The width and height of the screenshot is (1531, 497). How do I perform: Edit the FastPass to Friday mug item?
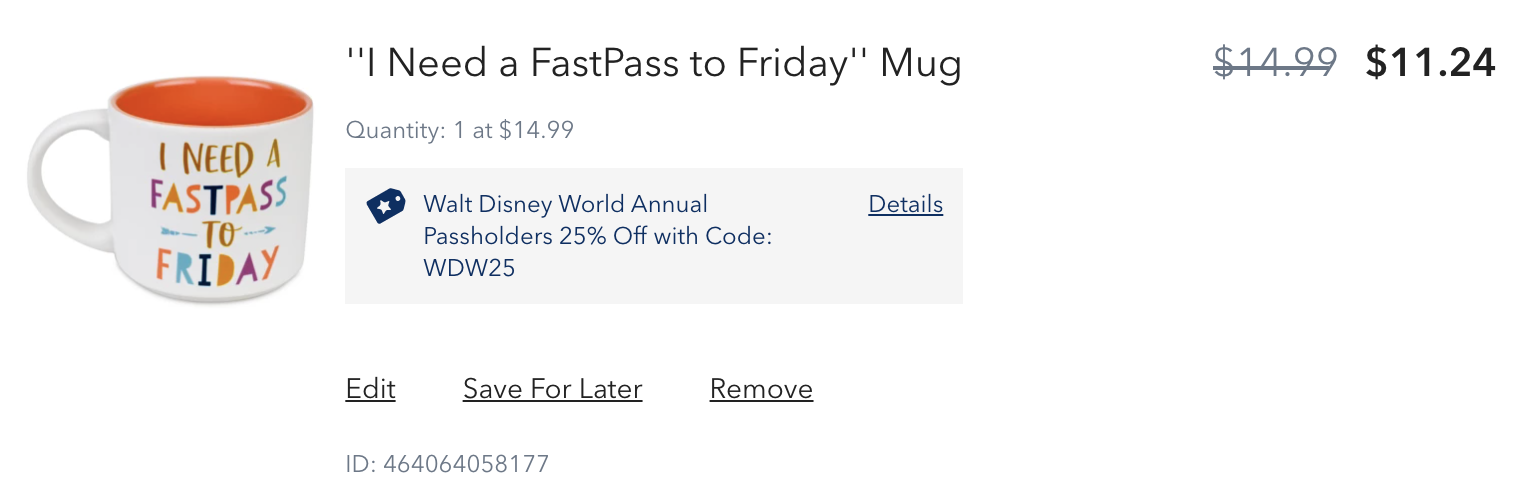coord(370,388)
